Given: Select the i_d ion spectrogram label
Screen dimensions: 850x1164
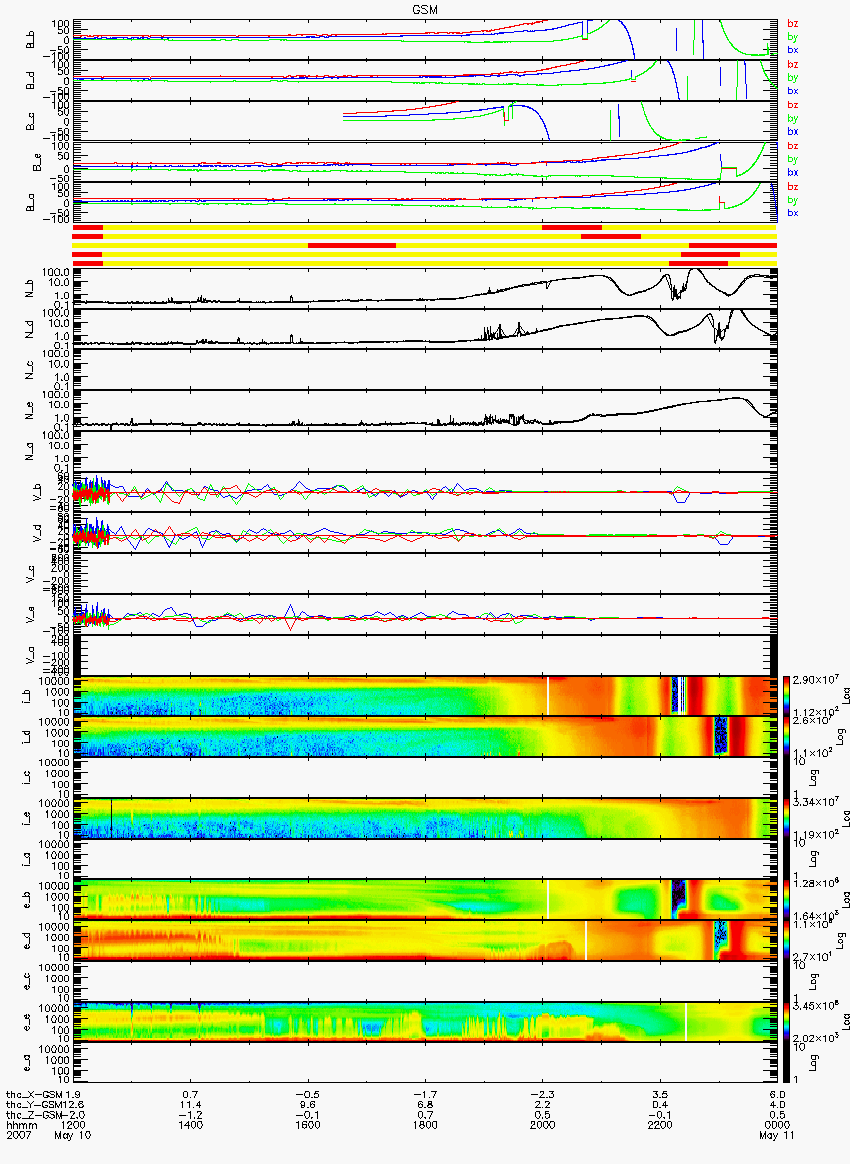Looking at the screenshot, I should point(28,738).
